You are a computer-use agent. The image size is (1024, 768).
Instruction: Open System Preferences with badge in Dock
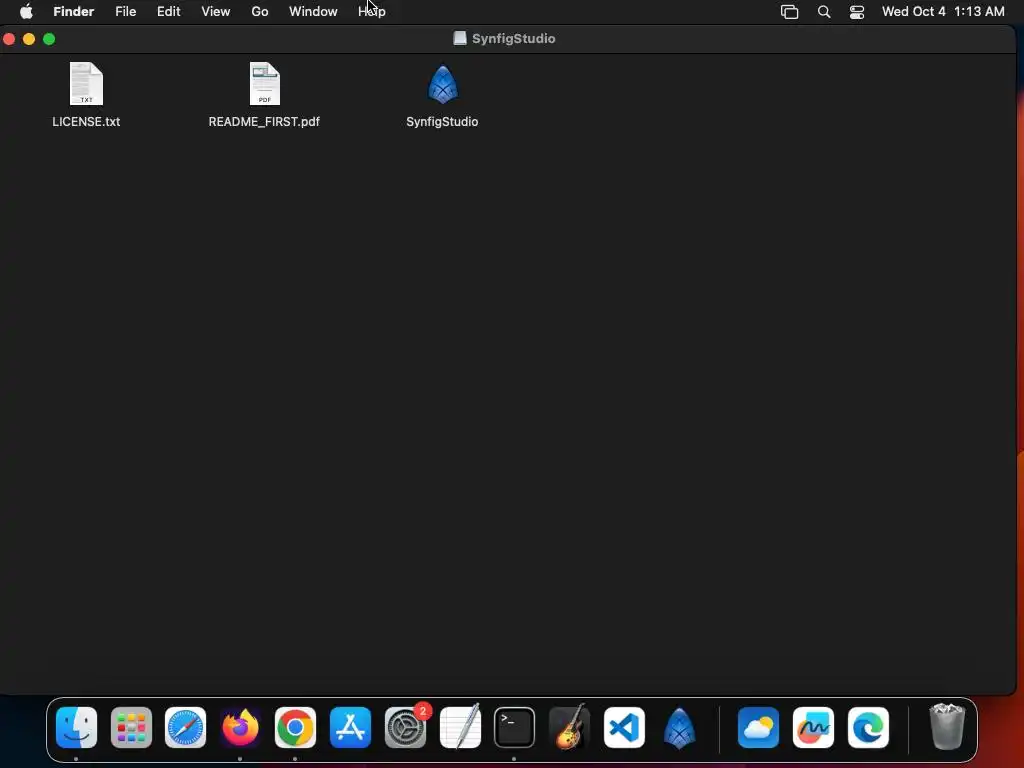(x=406, y=727)
